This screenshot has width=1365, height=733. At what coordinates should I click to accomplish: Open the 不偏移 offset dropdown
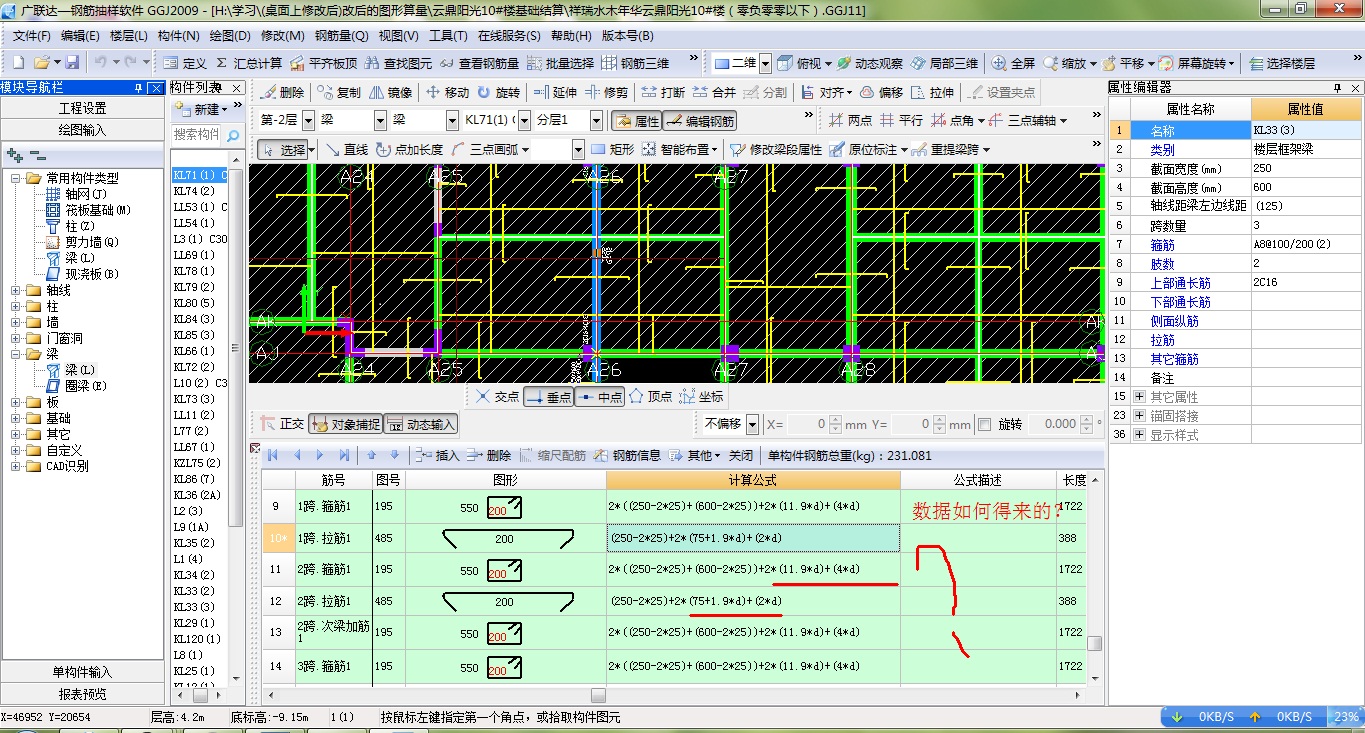753,424
